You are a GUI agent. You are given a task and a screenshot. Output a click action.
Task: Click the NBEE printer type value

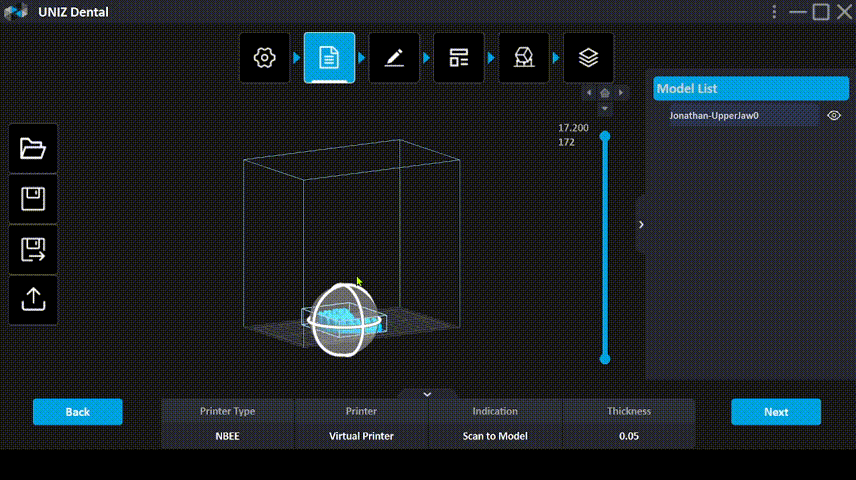[228, 436]
